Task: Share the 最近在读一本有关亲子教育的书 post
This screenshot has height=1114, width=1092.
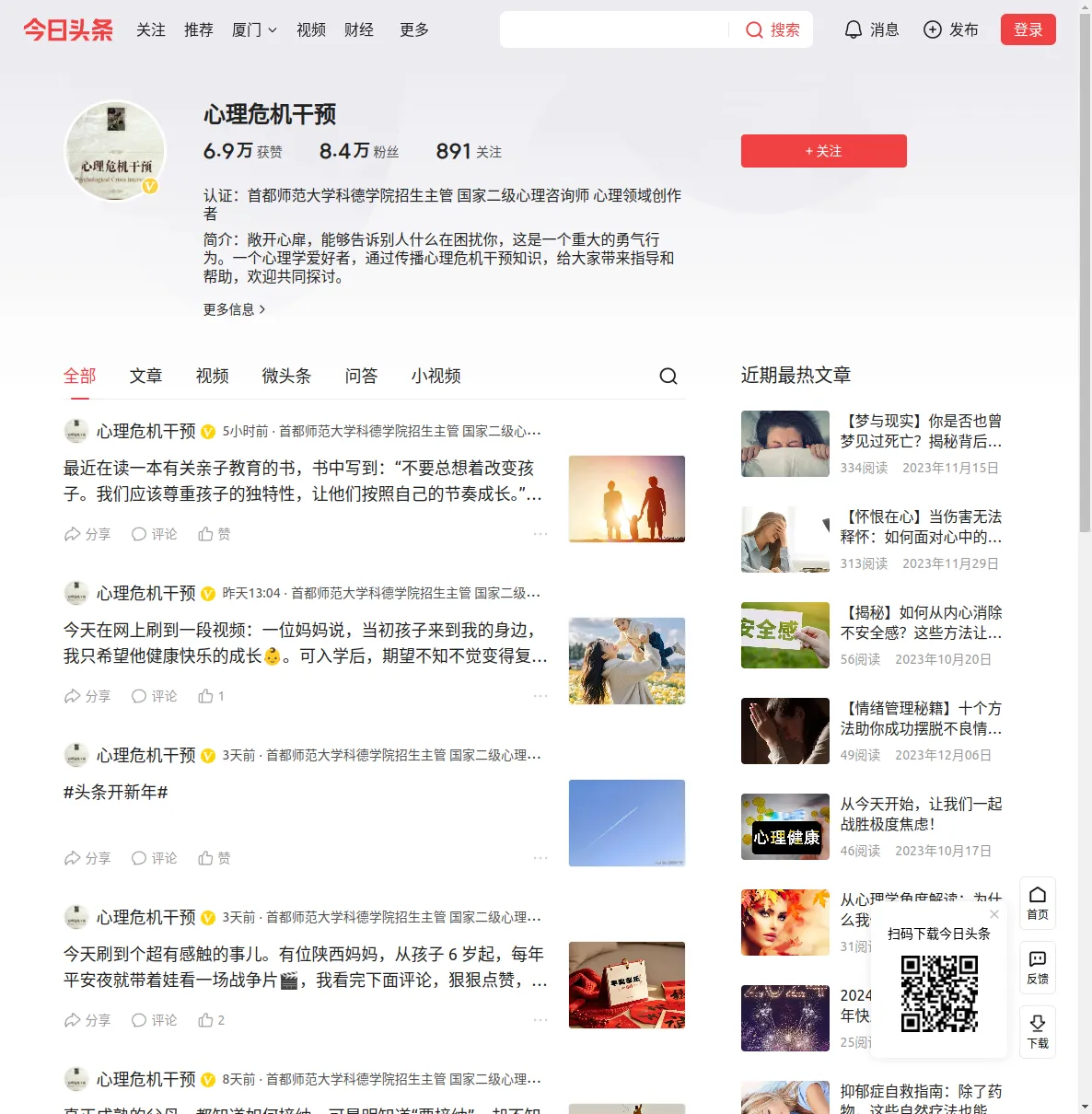Action: (87, 534)
